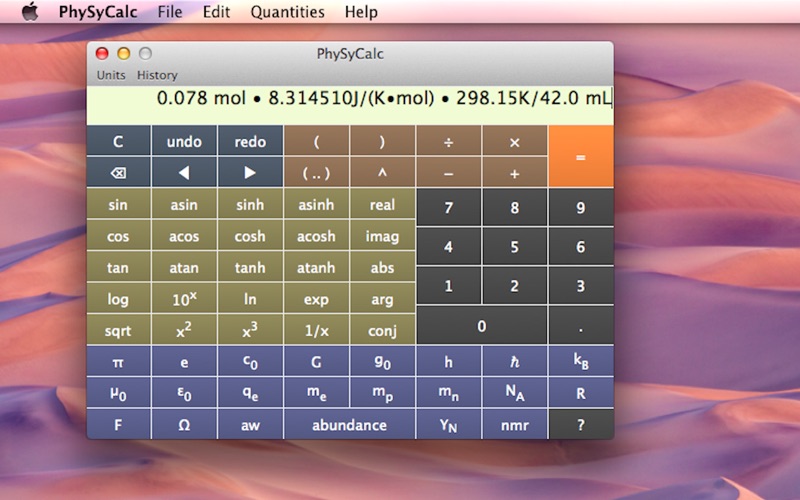This screenshot has width=800, height=500.
Task: Click the backspace delete key icon
Action: (118, 173)
